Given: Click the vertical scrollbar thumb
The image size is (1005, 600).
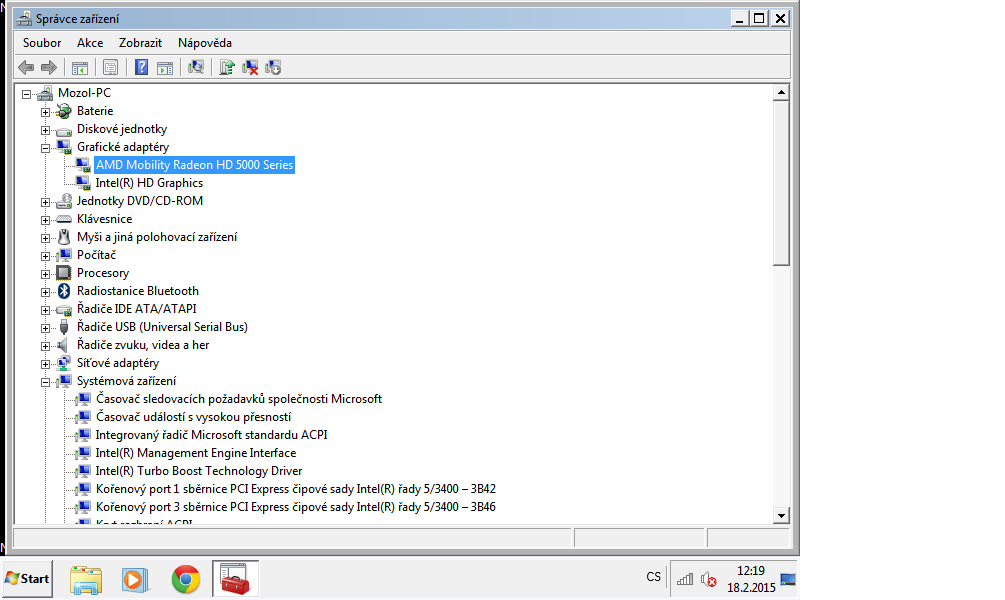Looking at the screenshot, I should 781,183.
